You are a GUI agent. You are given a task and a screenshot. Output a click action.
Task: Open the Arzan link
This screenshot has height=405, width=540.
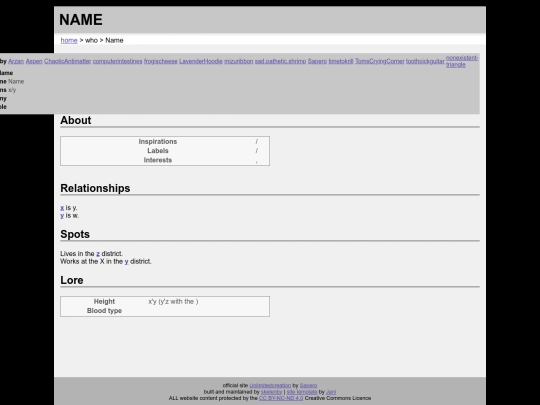[x=16, y=61]
